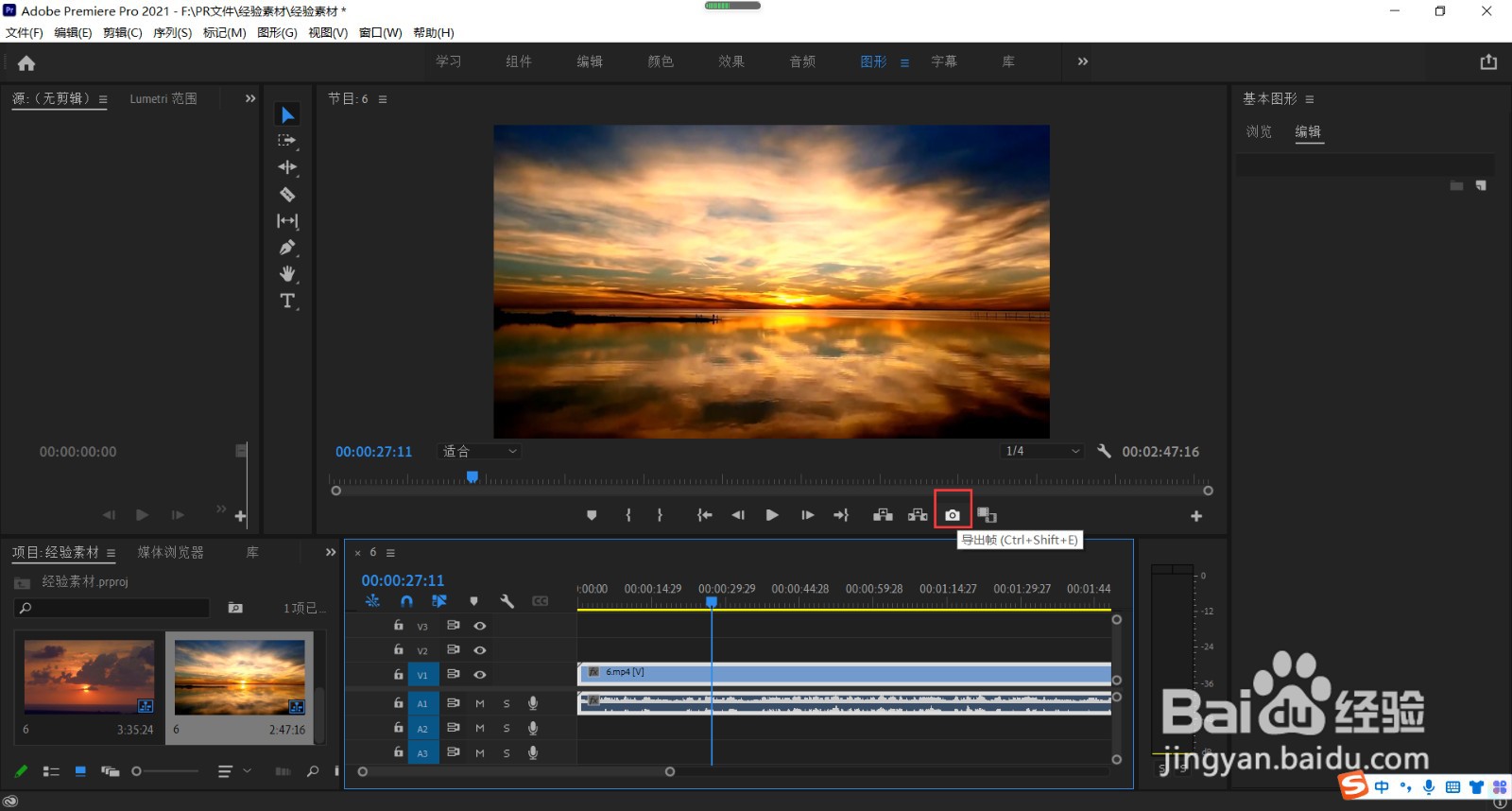1512x811 pixels.
Task: Click the Export Frame camera icon
Action: coord(953,515)
